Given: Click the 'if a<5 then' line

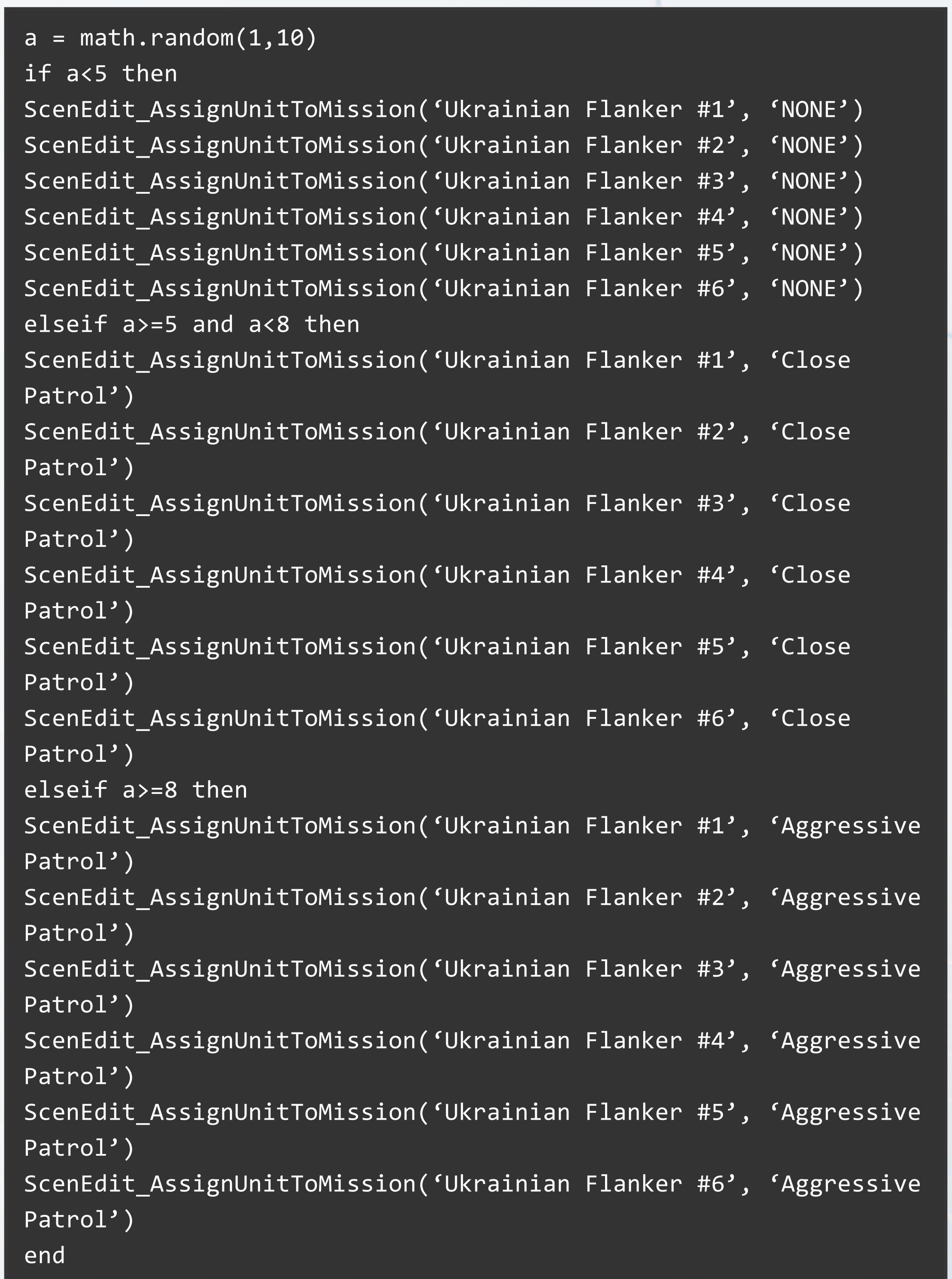Looking at the screenshot, I should pyautogui.click(x=100, y=74).
